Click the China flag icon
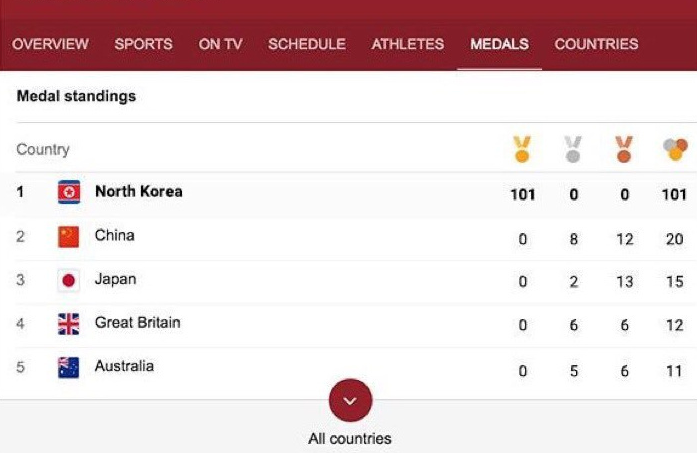 pyautogui.click(x=68, y=237)
